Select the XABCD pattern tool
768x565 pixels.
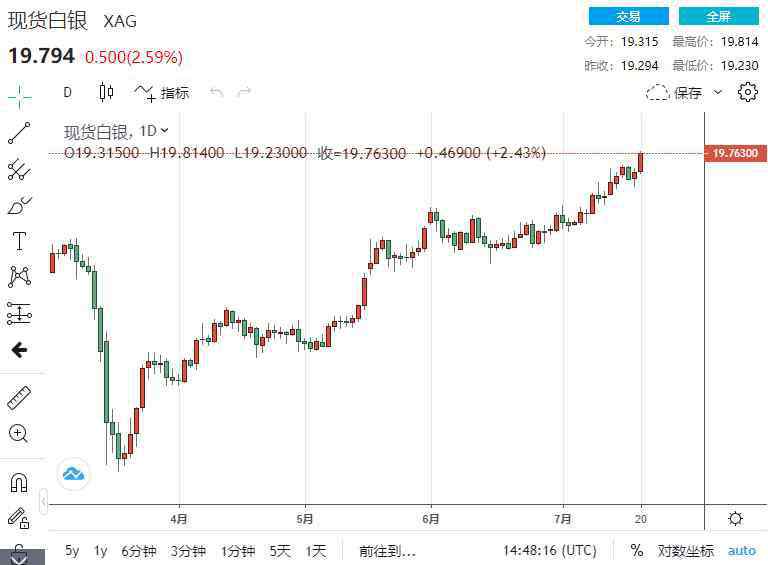click(x=20, y=277)
